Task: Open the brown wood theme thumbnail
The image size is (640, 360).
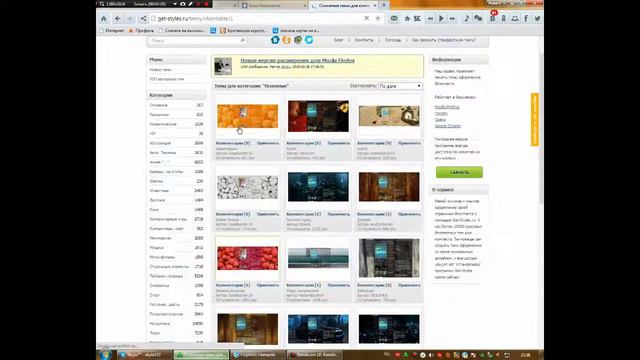Action: [x=389, y=187]
